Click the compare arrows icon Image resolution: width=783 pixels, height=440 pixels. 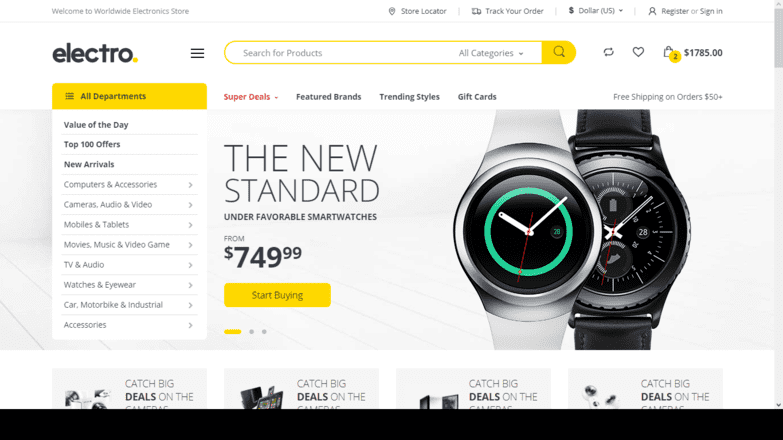[608, 52]
